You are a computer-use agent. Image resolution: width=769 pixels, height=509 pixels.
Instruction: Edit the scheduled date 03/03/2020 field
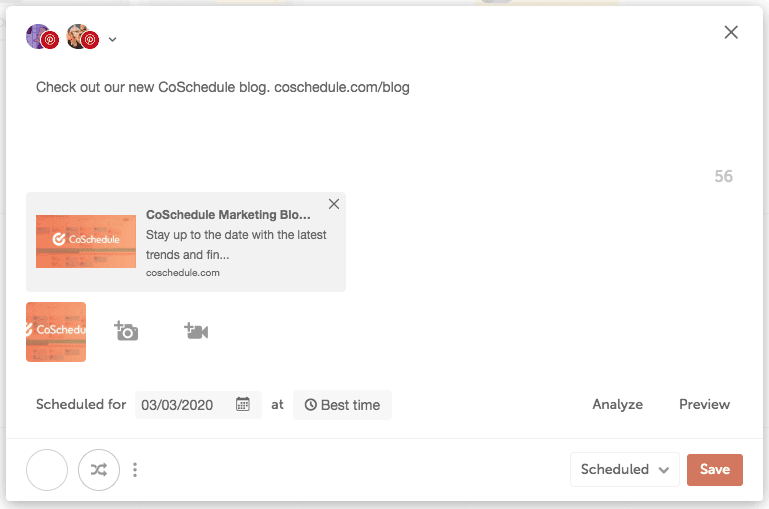pos(198,405)
